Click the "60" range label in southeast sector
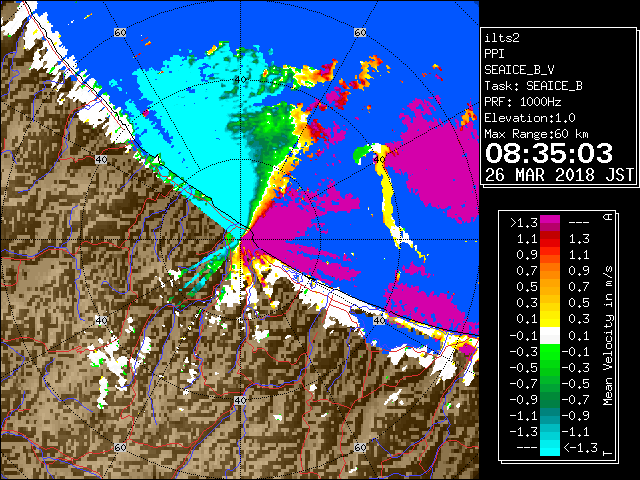This screenshot has width=640, height=480. pos(360,448)
